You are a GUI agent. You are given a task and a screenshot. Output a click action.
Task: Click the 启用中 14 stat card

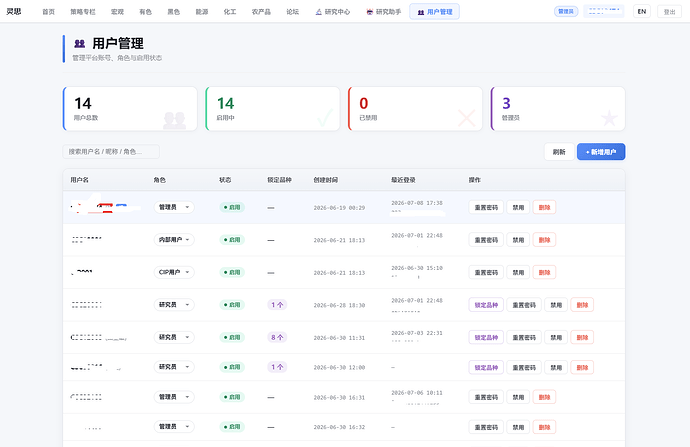[273, 109]
